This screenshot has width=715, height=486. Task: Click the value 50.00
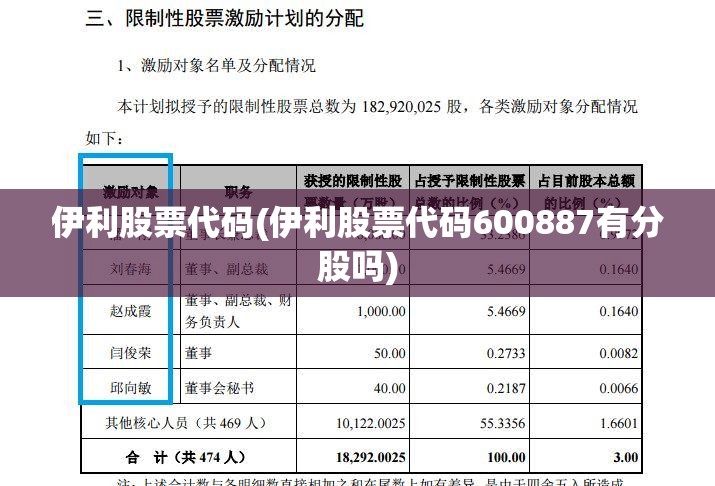pyautogui.click(x=390, y=353)
